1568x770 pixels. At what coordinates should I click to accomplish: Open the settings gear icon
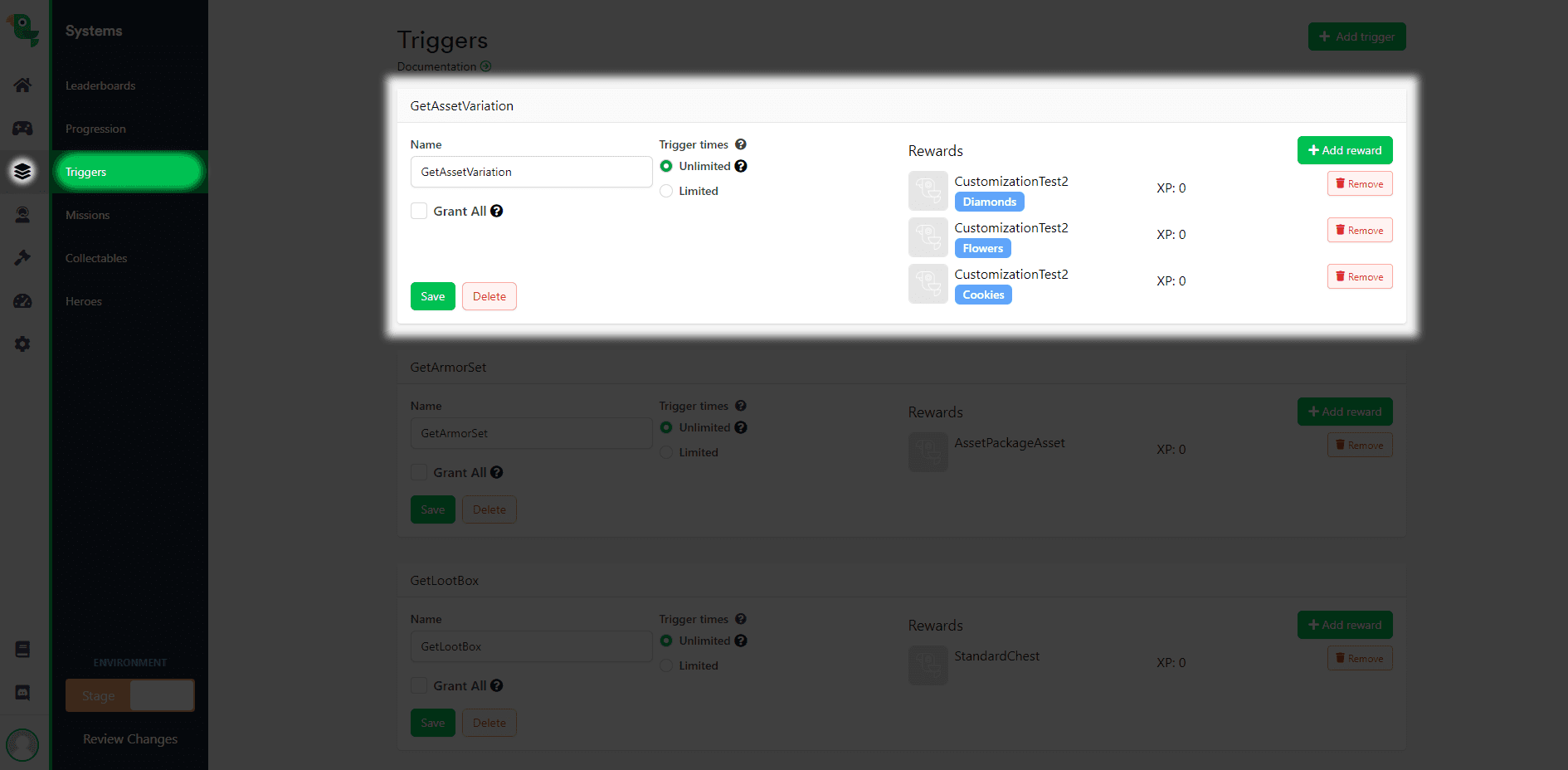pos(22,344)
